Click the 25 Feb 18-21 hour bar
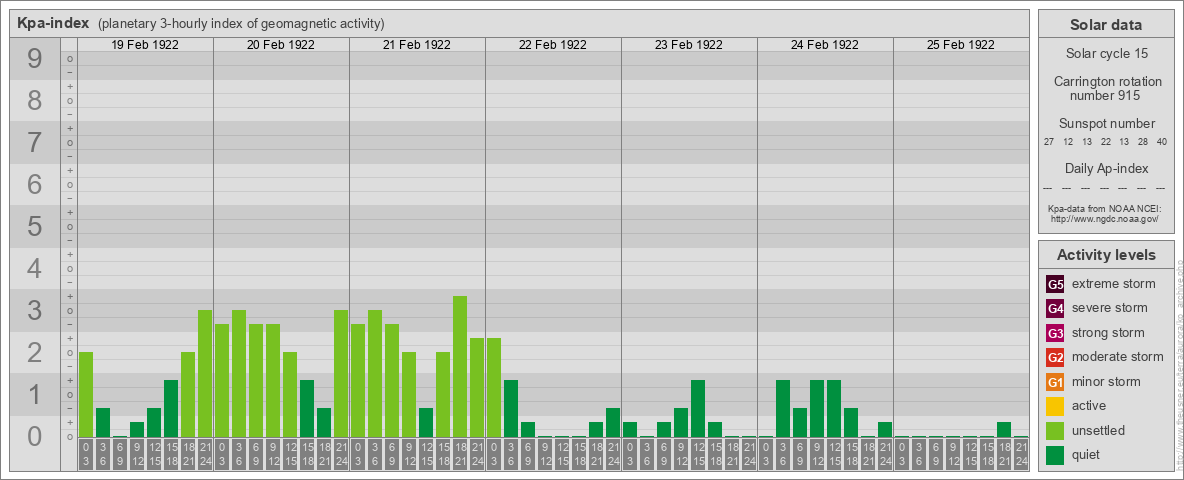This screenshot has height=480, width=1184. 1004,429
